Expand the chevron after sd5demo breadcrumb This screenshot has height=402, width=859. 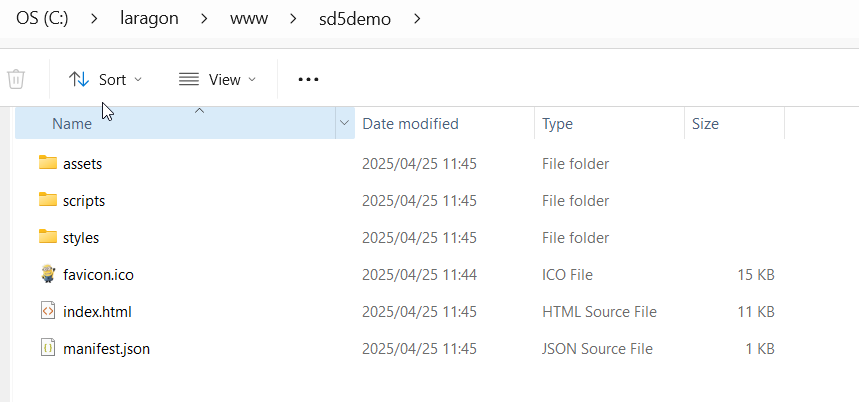417,19
